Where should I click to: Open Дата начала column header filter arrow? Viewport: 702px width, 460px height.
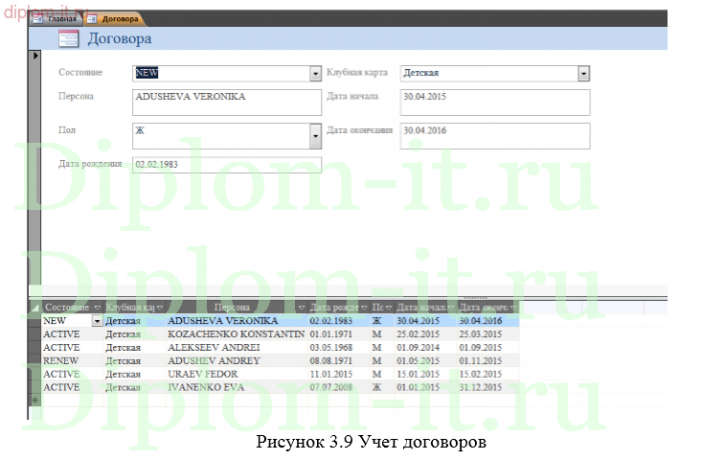click(451, 308)
